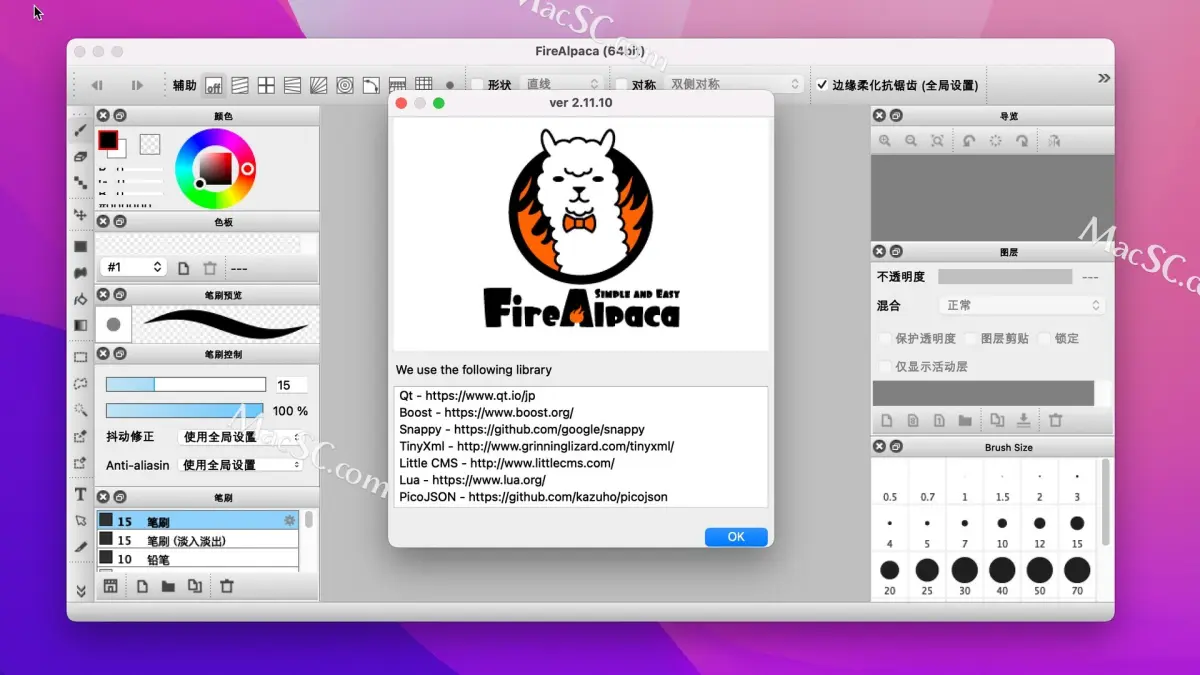Expand left toolbox overflow chevron

[x=81, y=591]
